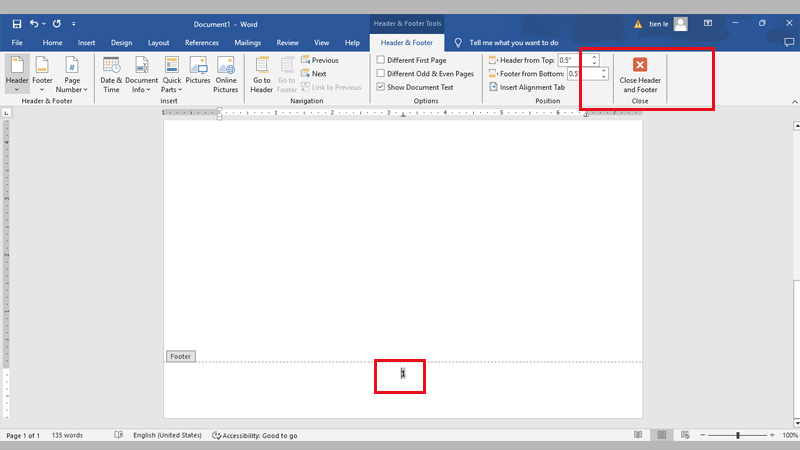Open the Footer dropdown menu
800x450 pixels.
pos(42,75)
